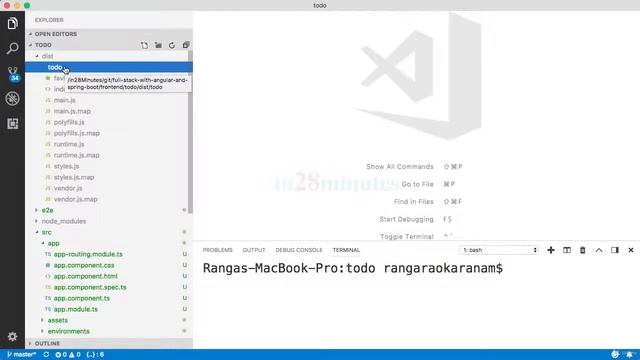The height and width of the screenshot is (360, 640).
Task: Open polyfills.js file
Action: [x=69, y=122]
